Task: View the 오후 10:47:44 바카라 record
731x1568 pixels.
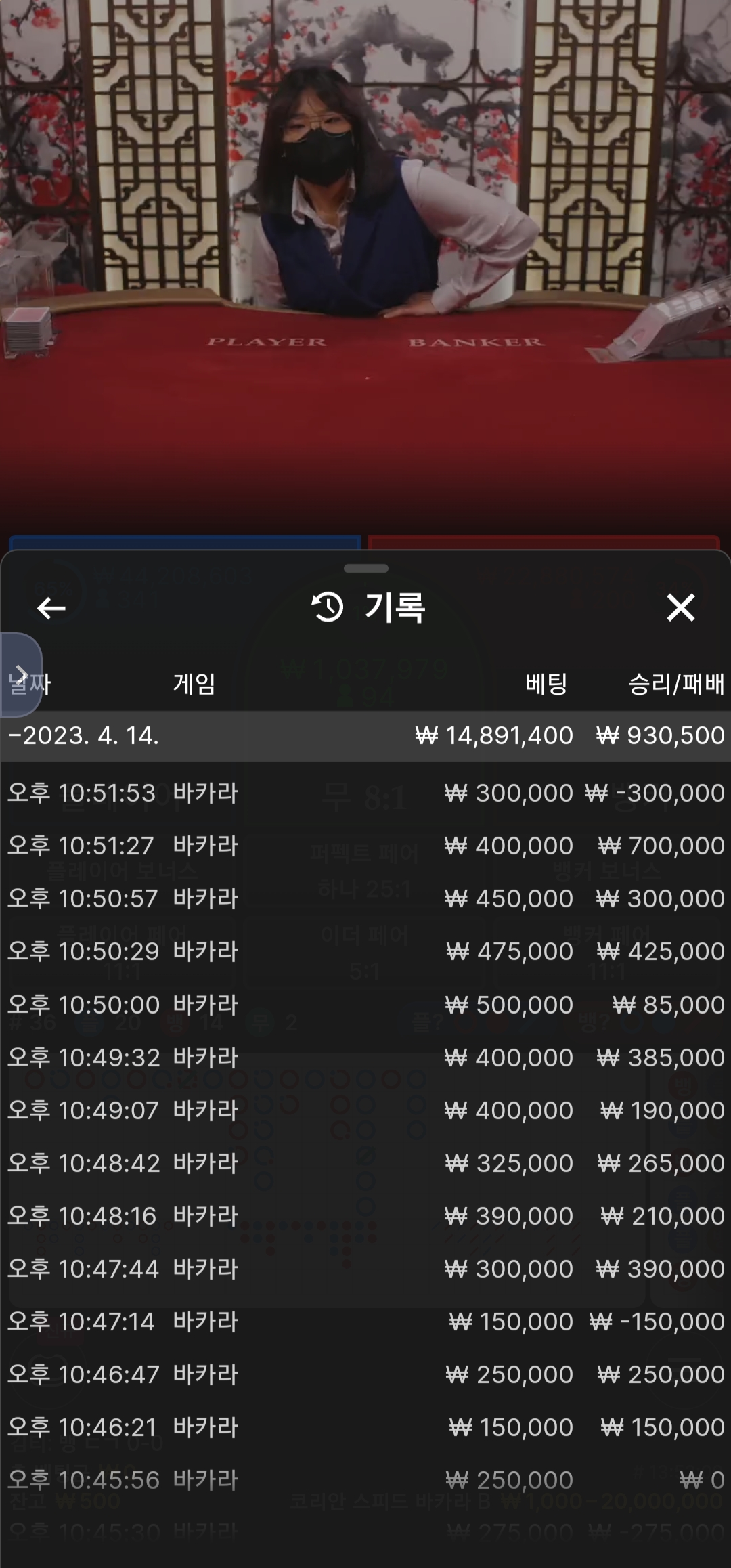Action: coord(365,1269)
